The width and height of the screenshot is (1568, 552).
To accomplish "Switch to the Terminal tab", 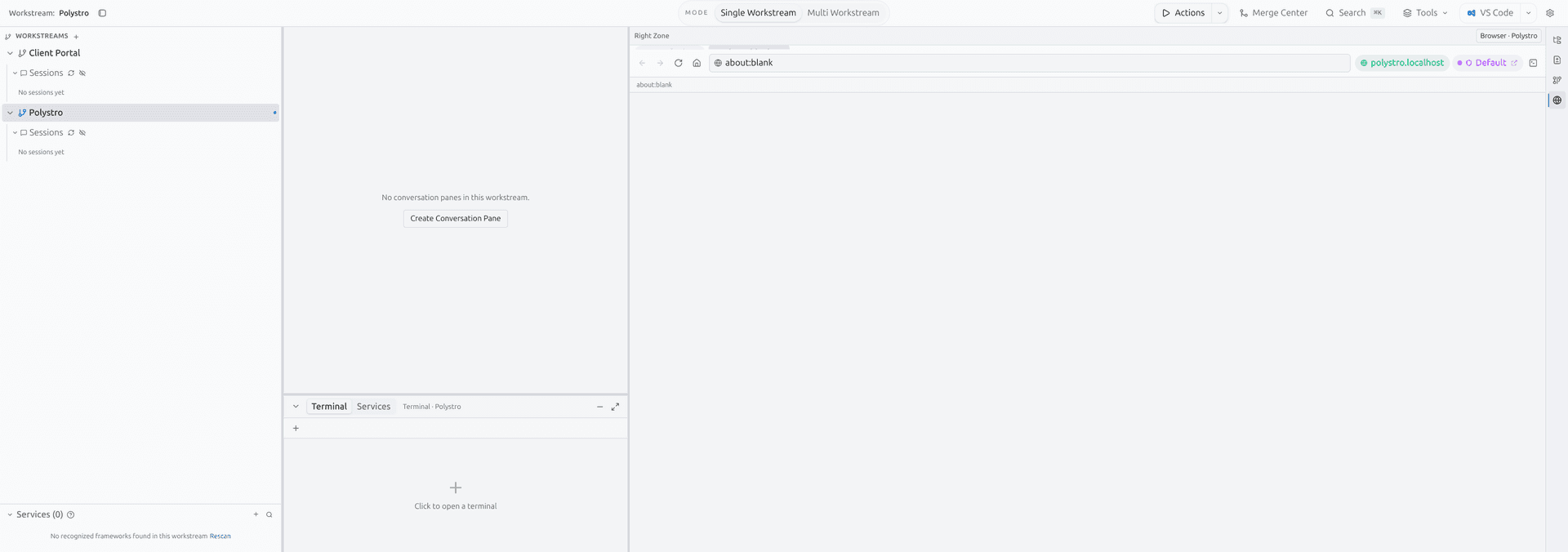I will pos(329,407).
